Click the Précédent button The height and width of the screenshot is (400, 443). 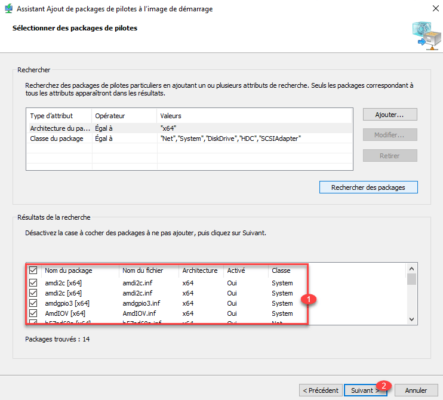pyautogui.click(x=321, y=390)
